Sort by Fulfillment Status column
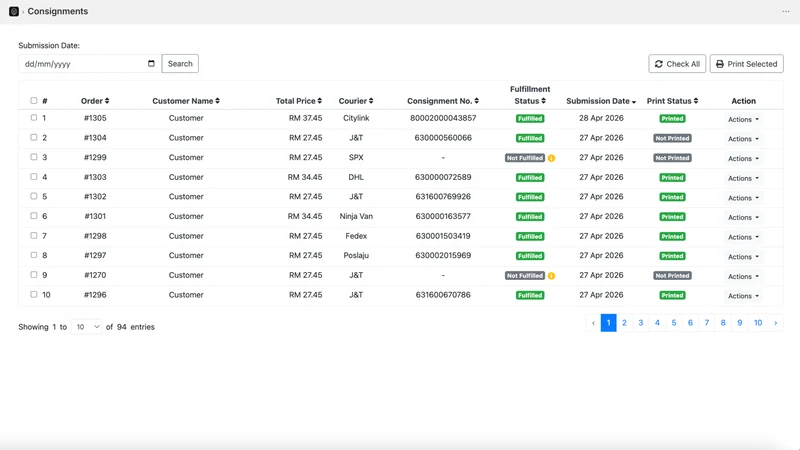800x450 pixels. click(530, 95)
